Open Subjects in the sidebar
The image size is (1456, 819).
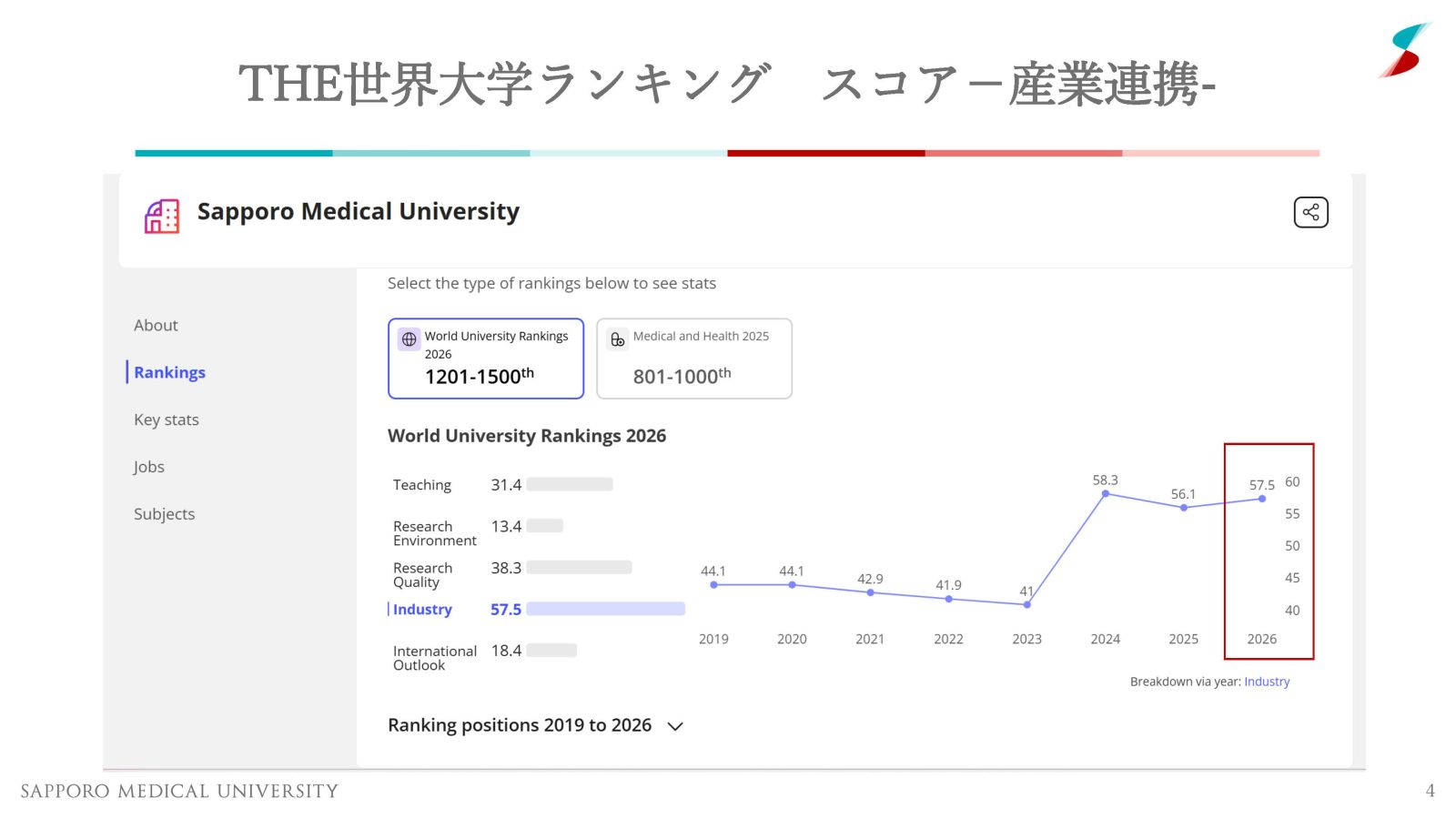(164, 514)
